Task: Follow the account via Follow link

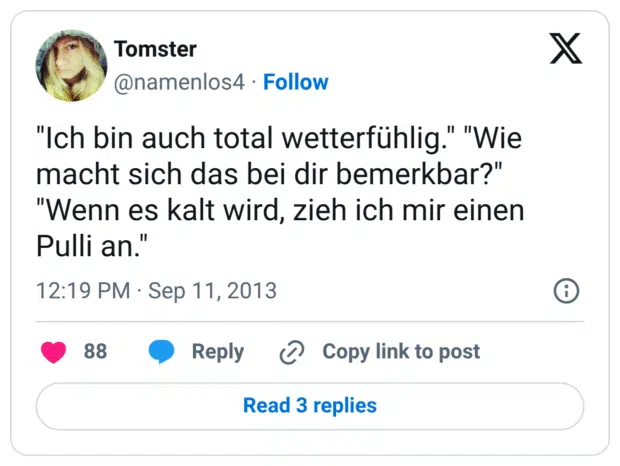Action: coord(296,82)
